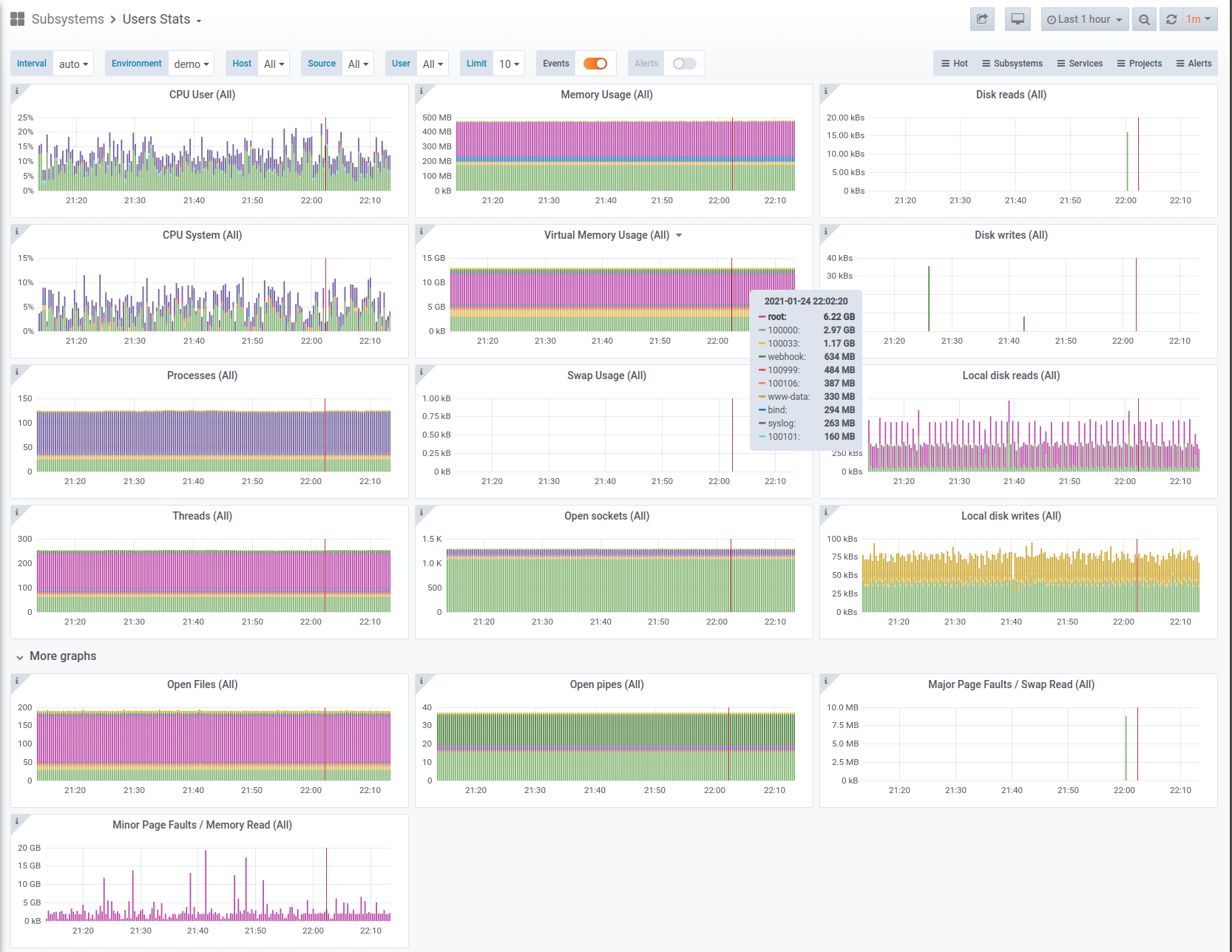This screenshot has width=1232, height=952.
Task: Refresh the dashboard with the refresh icon
Action: coord(1171,19)
